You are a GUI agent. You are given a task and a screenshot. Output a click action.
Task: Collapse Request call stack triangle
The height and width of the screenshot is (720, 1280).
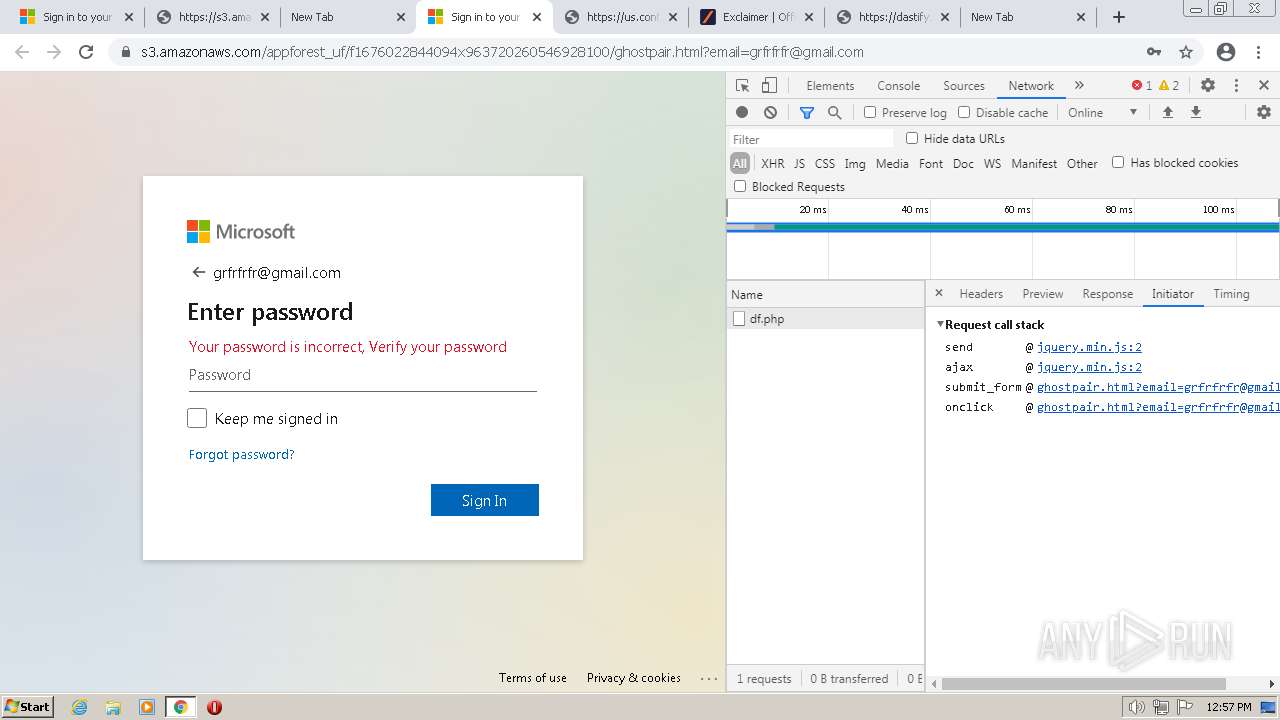tap(940, 324)
